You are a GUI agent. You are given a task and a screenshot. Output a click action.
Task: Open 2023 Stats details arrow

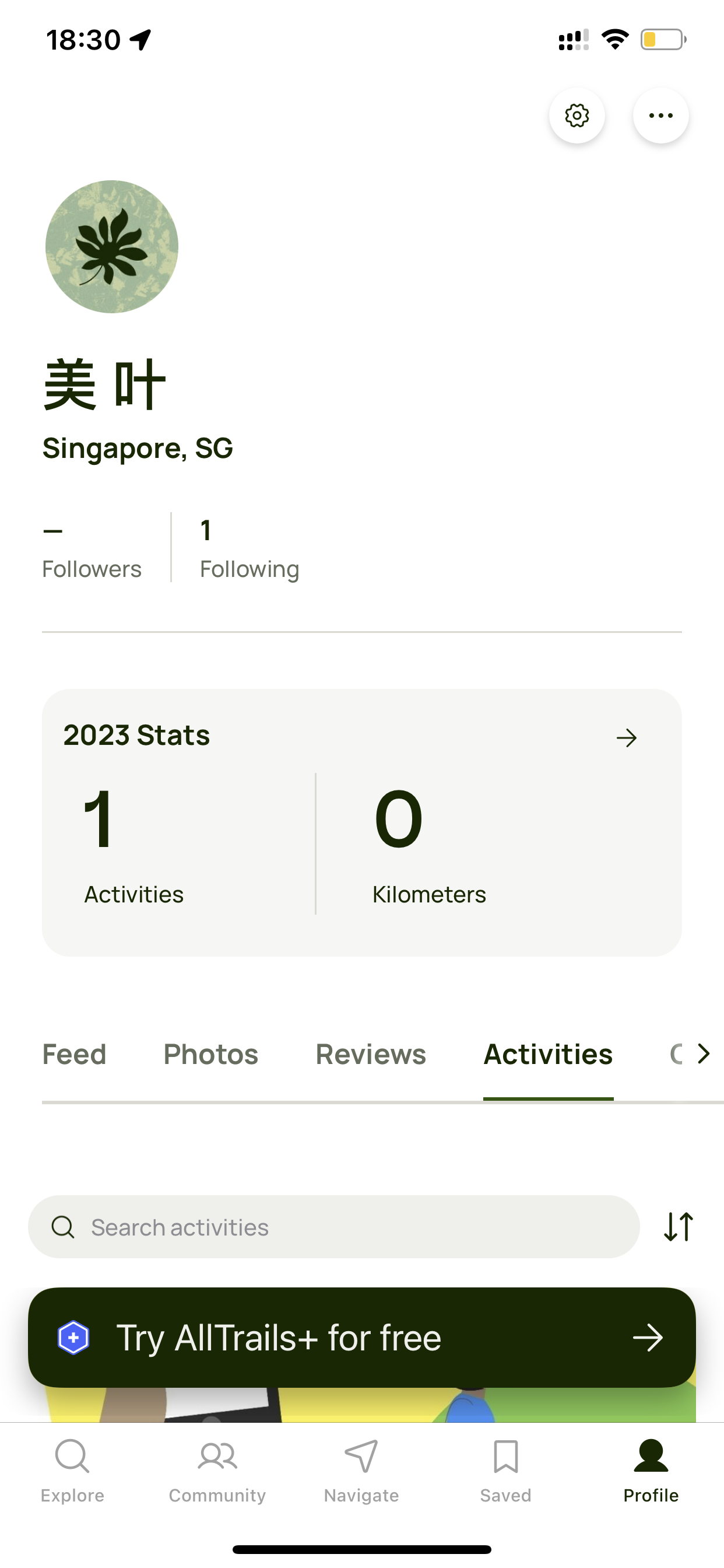coord(627,738)
